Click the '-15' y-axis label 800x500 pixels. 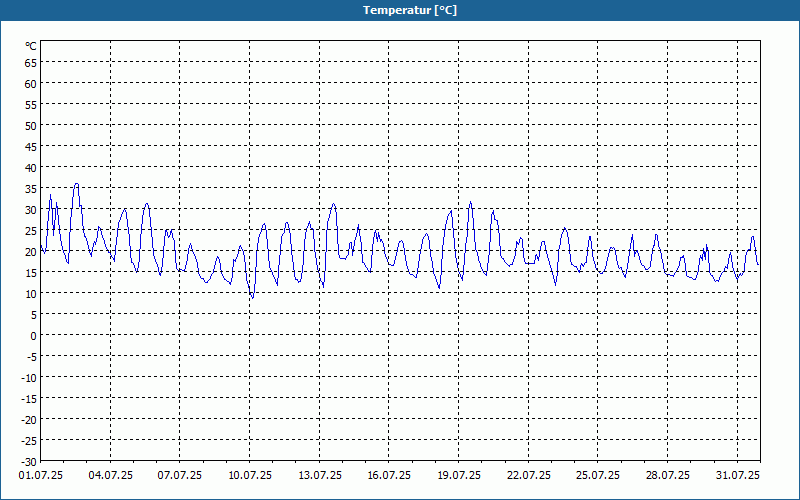[29, 399]
